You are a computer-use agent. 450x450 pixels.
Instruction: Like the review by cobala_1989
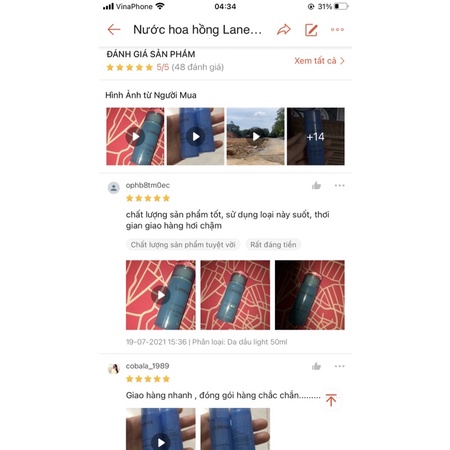coord(316,366)
